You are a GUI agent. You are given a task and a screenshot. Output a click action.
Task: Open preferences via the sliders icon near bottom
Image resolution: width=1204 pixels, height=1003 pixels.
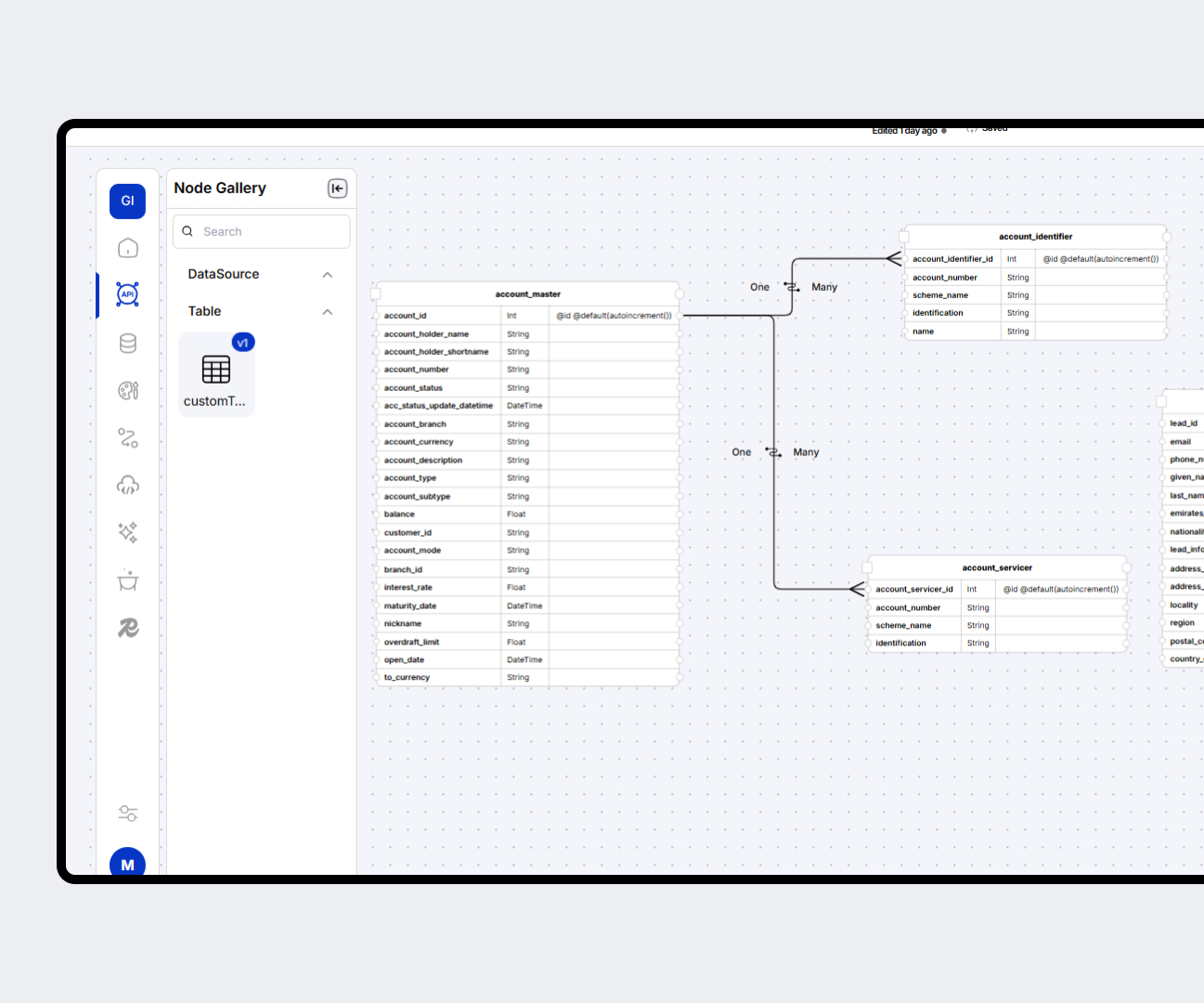127,813
